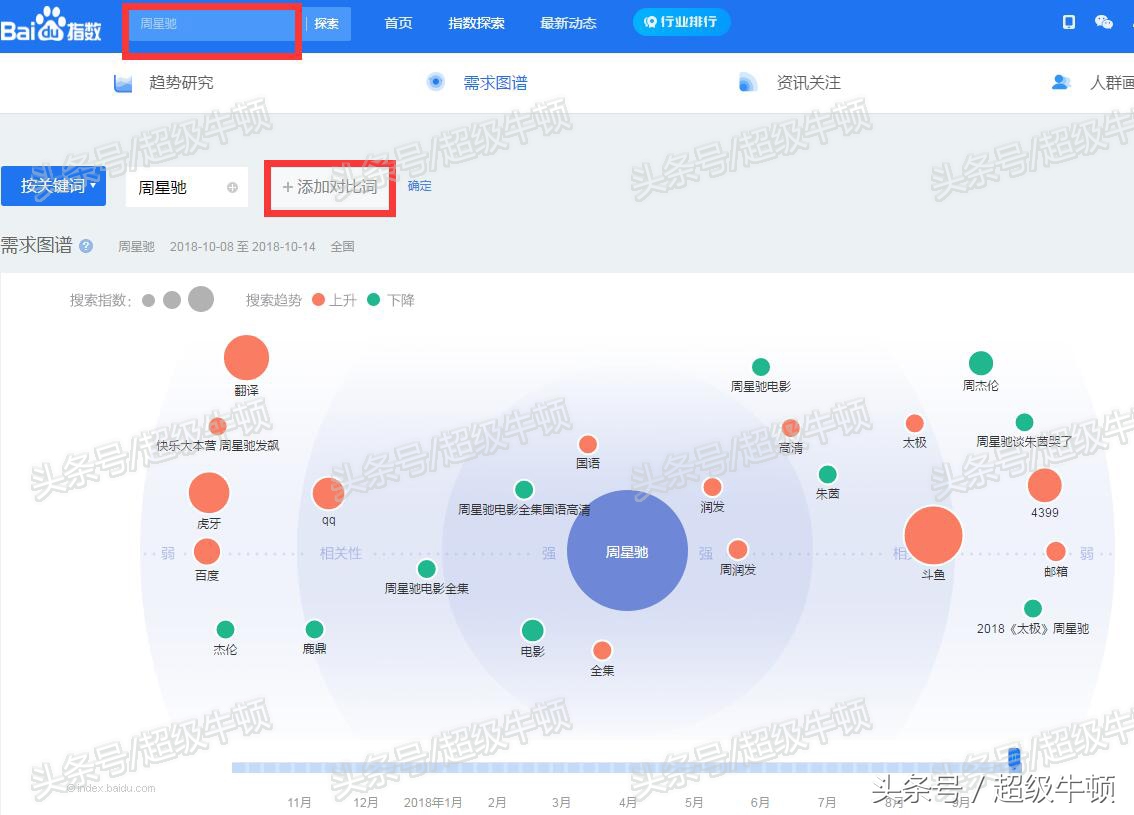Select the 斗鱼 bubble in the demand graph
Screen dimensions: 1134x815
coord(932,536)
